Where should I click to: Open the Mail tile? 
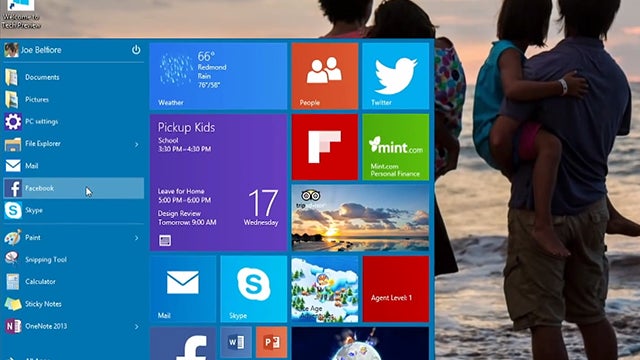[183, 289]
